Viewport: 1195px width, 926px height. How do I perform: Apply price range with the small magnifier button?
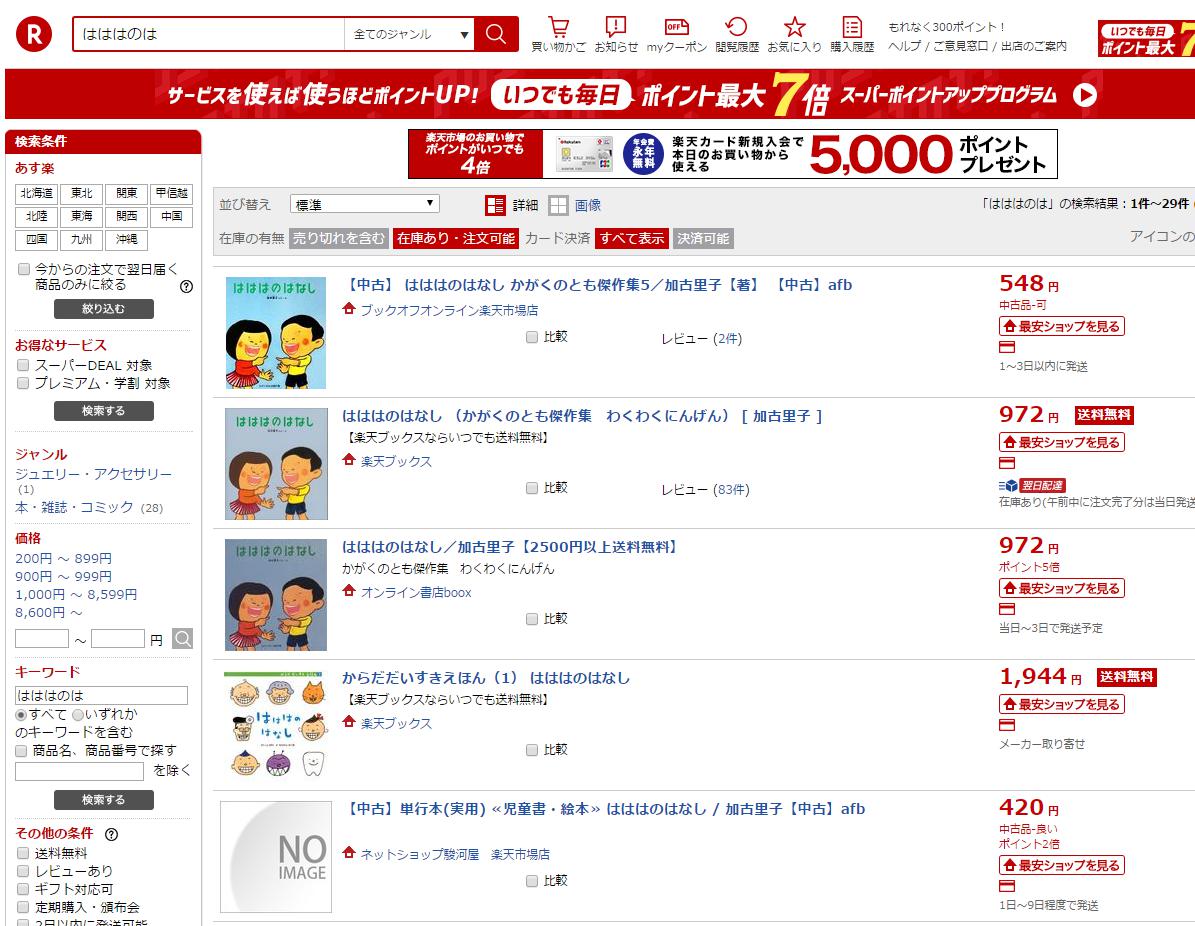(182, 639)
